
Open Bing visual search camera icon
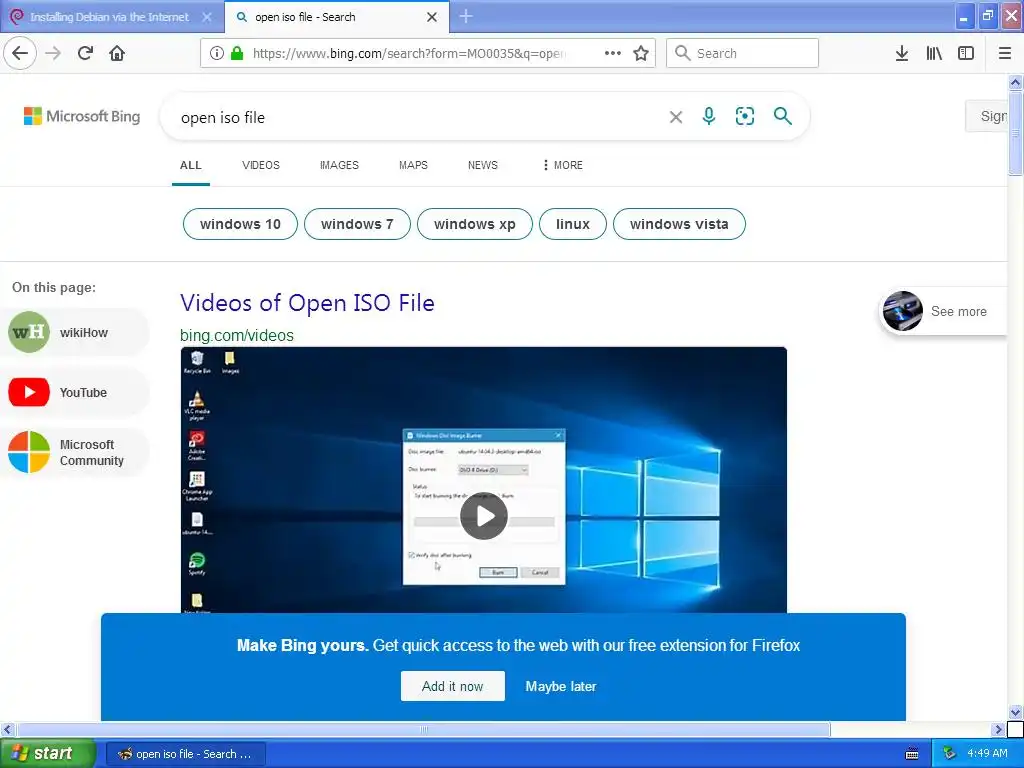pos(744,116)
